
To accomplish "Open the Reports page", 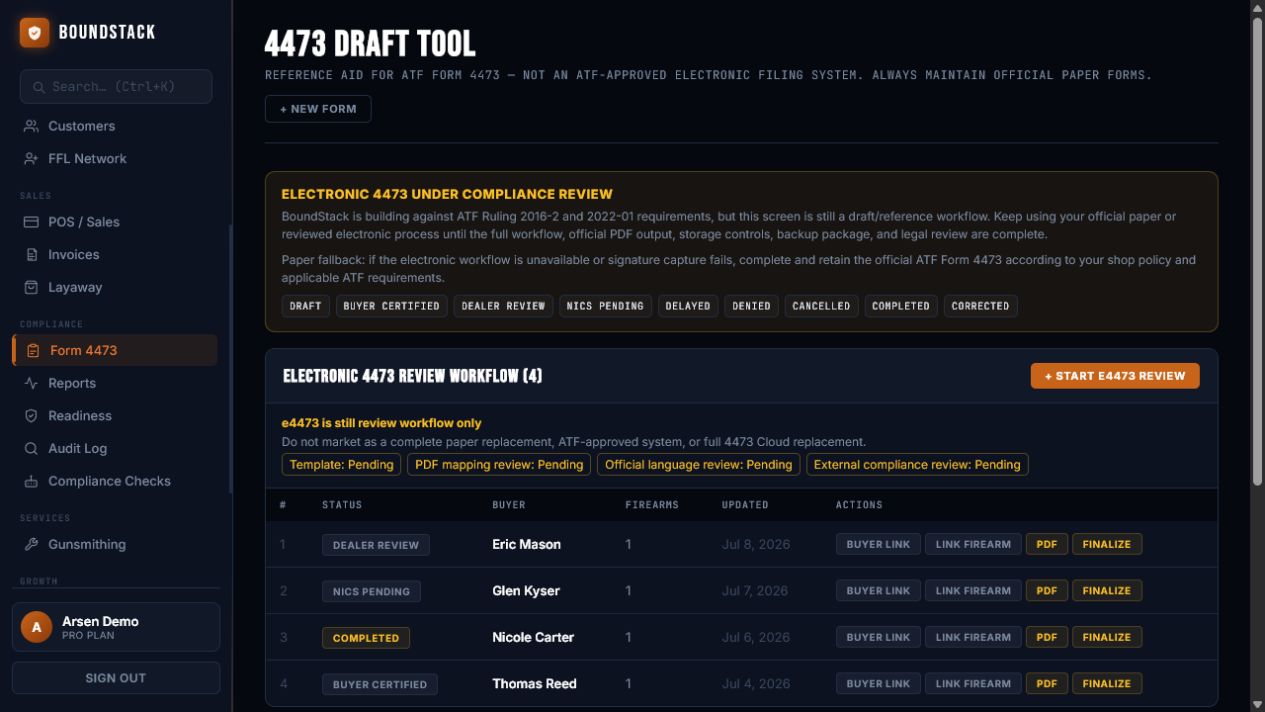I will coord(115,383).
